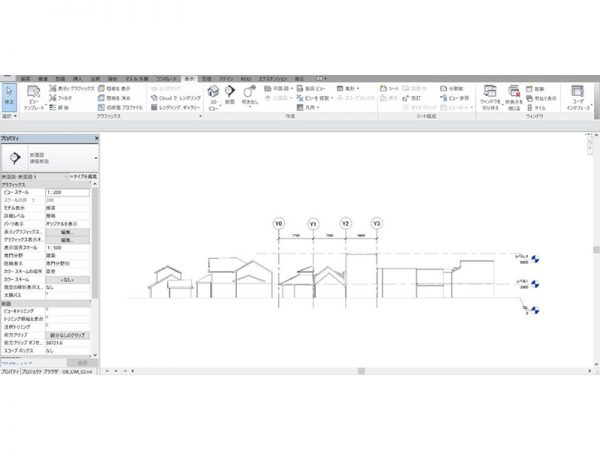Click the Apply button in Properties
This screenshot has width=600, height=450.
pyautogui.click(x=82, y=362)
